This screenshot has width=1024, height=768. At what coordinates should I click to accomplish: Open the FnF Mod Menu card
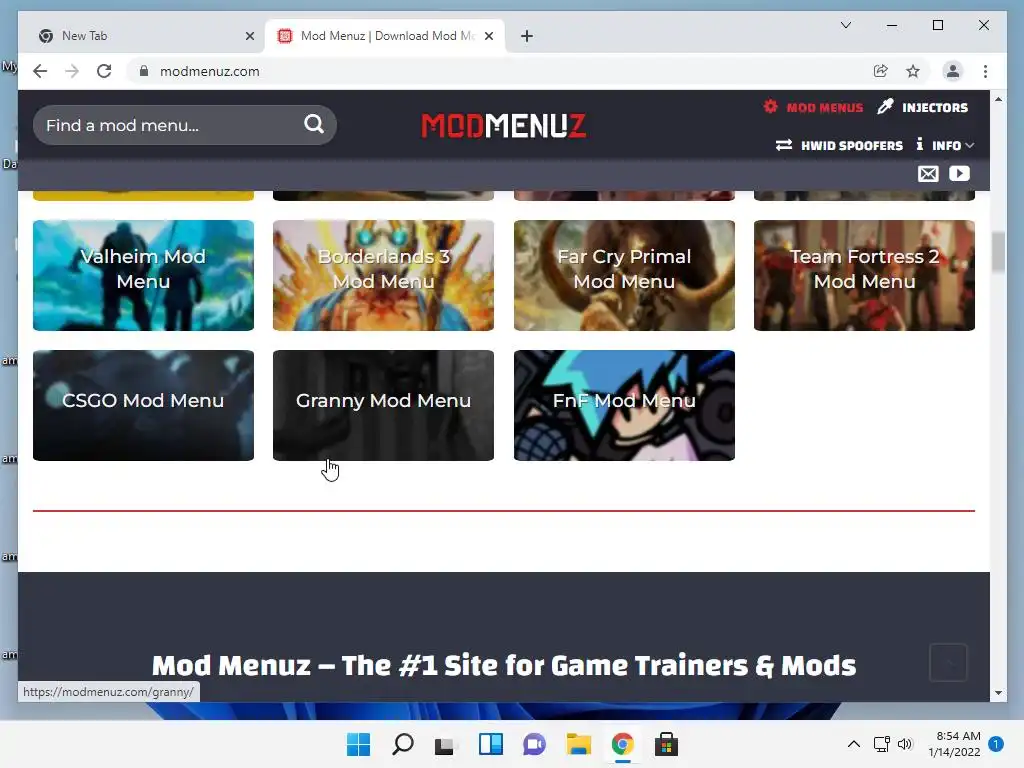pos(624,405)
